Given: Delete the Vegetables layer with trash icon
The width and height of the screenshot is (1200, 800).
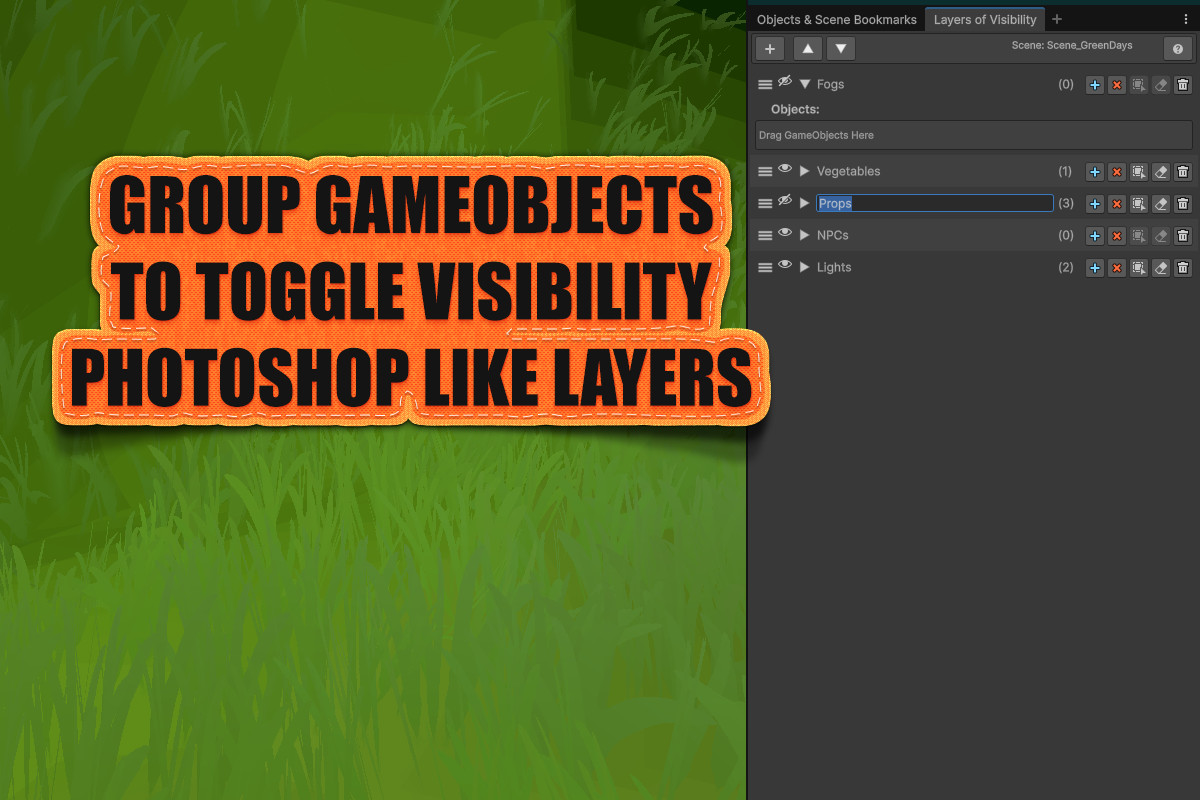Looking at the screenshot, I should coord(1183,172).
